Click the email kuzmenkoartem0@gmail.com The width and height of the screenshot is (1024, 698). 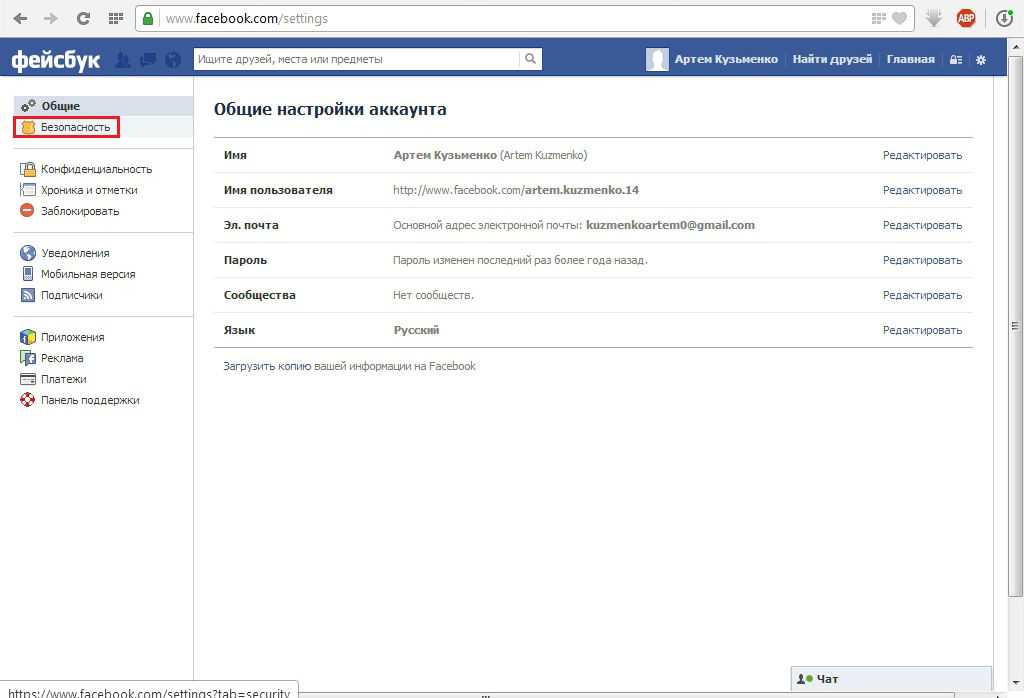tap(670, 225)
